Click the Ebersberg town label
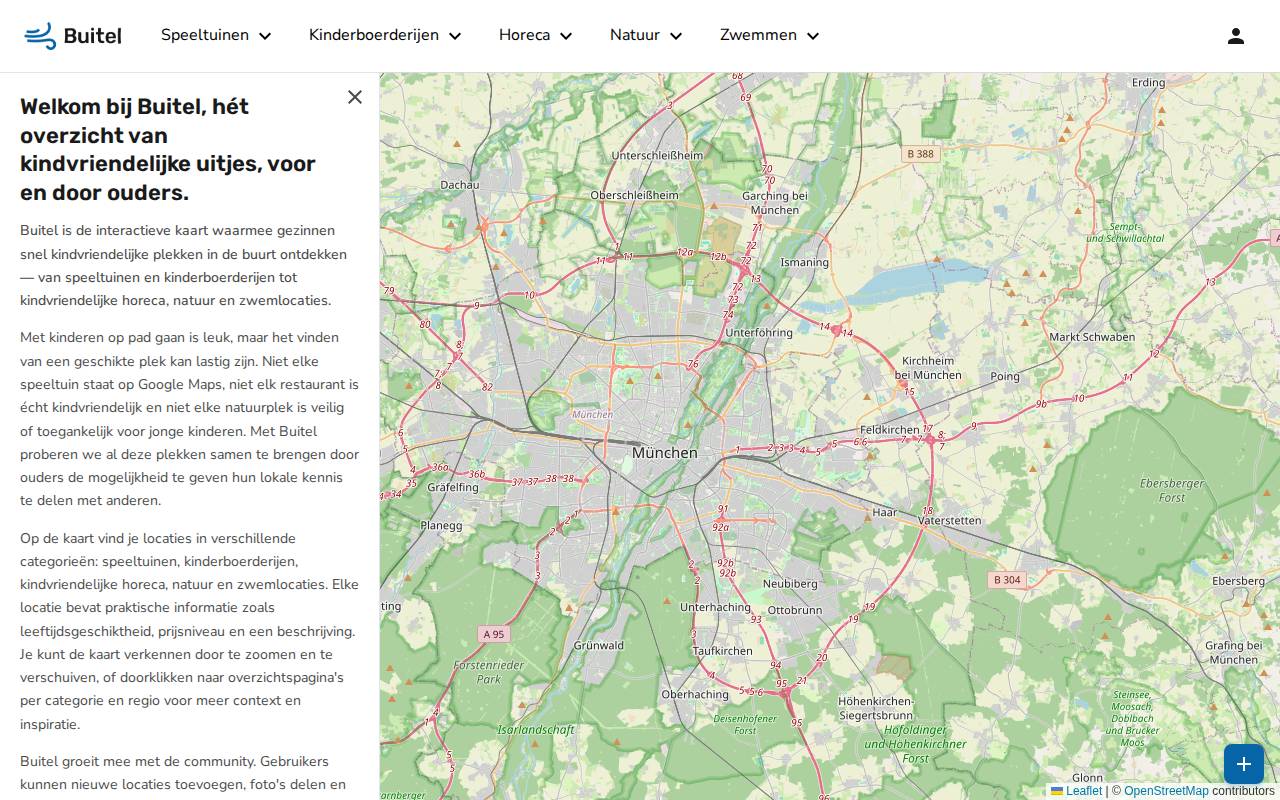The image size is (1280, 800). point(1238,581)
